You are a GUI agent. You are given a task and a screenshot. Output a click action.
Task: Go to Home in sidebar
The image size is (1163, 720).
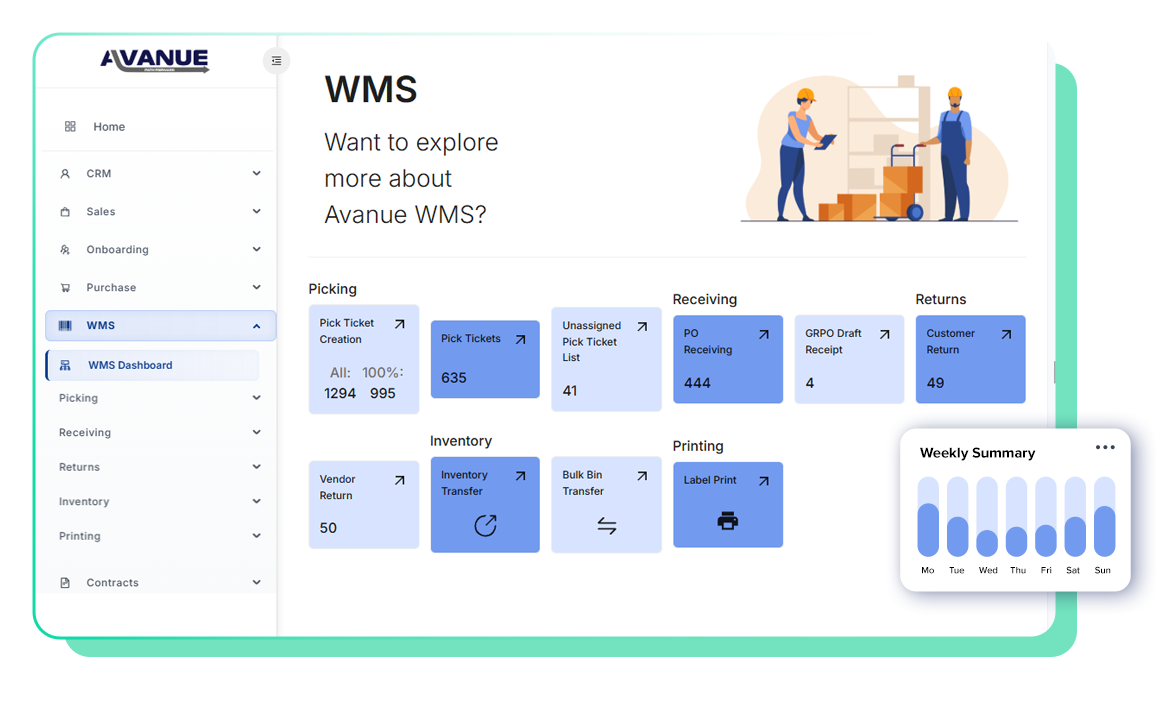click(x=109, y=127)
